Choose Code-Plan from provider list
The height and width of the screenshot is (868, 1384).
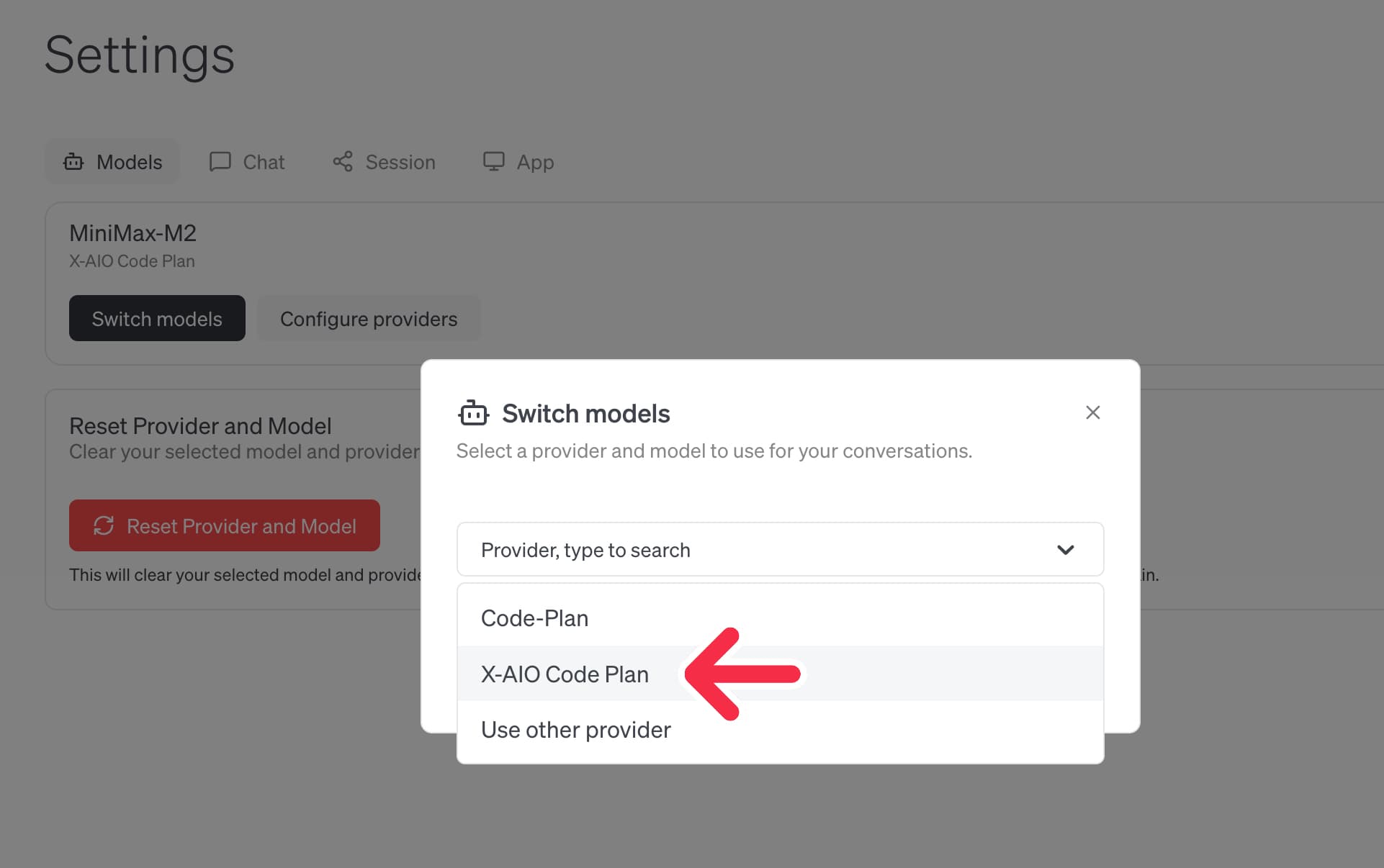[x=534, y=618]
